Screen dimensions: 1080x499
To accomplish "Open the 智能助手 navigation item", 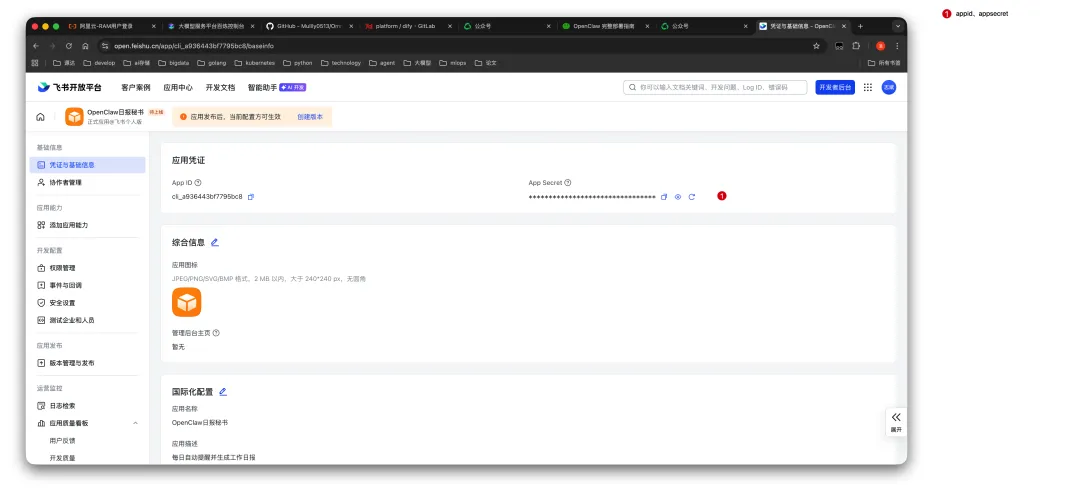I will (277, 88).
